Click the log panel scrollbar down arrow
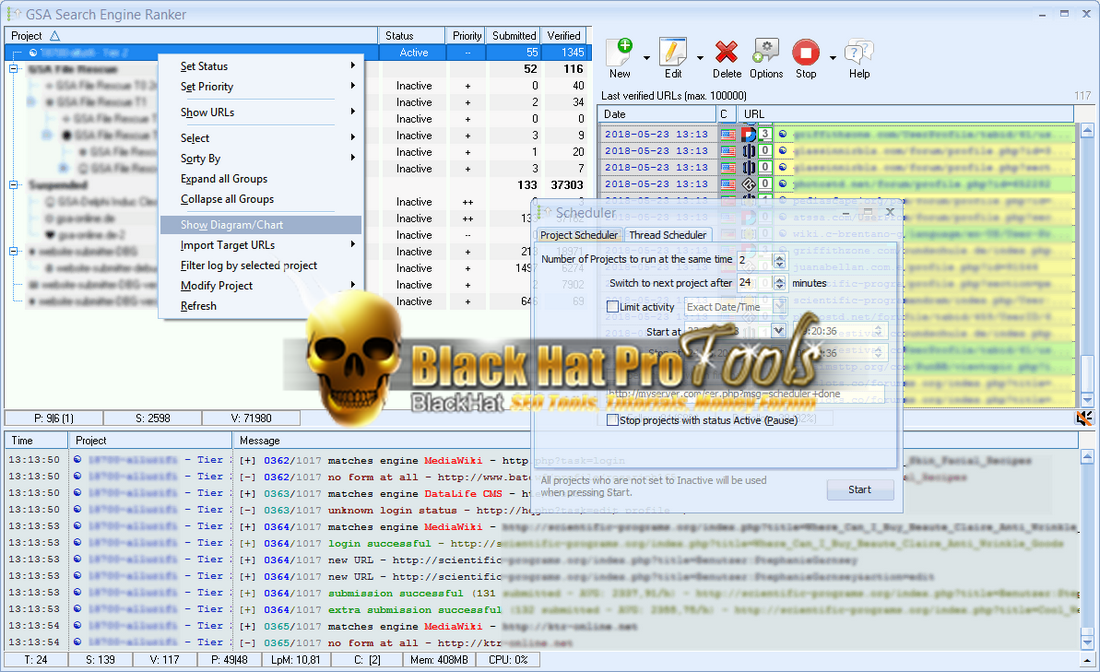 1087,642
